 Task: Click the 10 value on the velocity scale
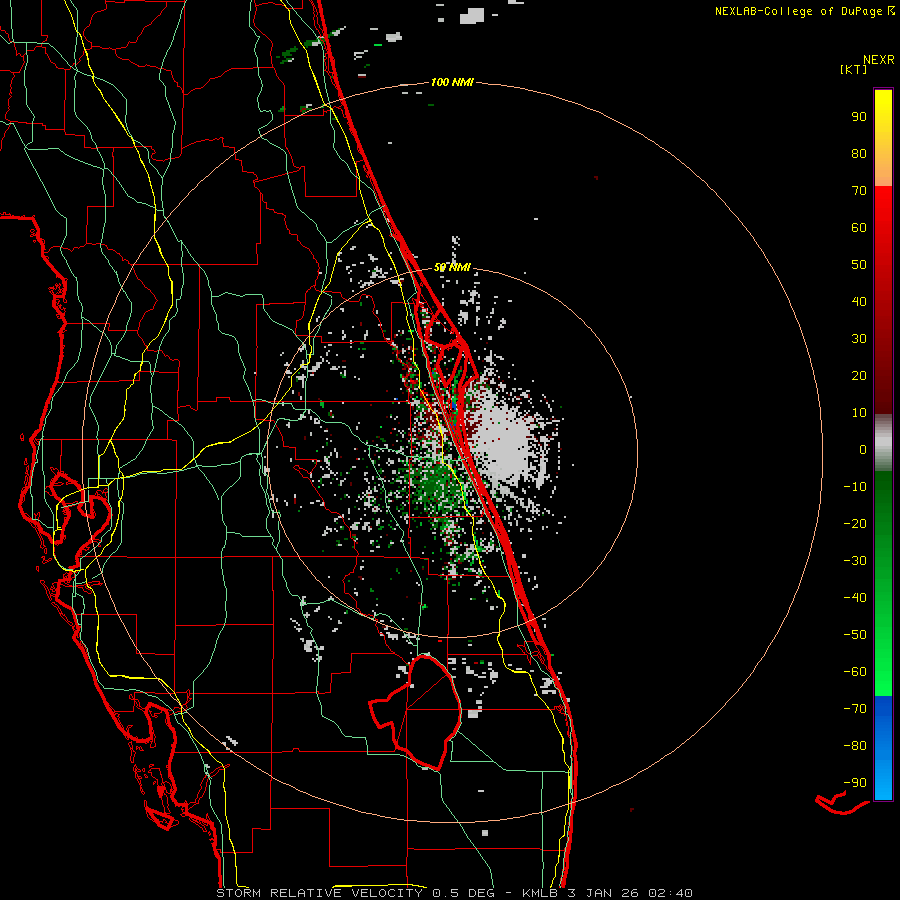pos(859,413)
